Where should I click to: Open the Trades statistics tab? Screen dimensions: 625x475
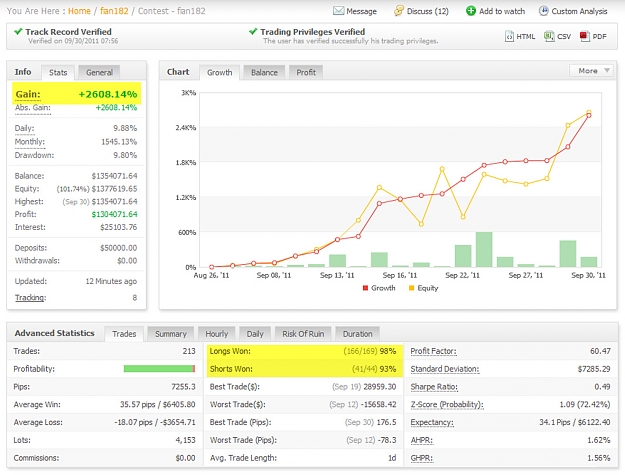124,334
